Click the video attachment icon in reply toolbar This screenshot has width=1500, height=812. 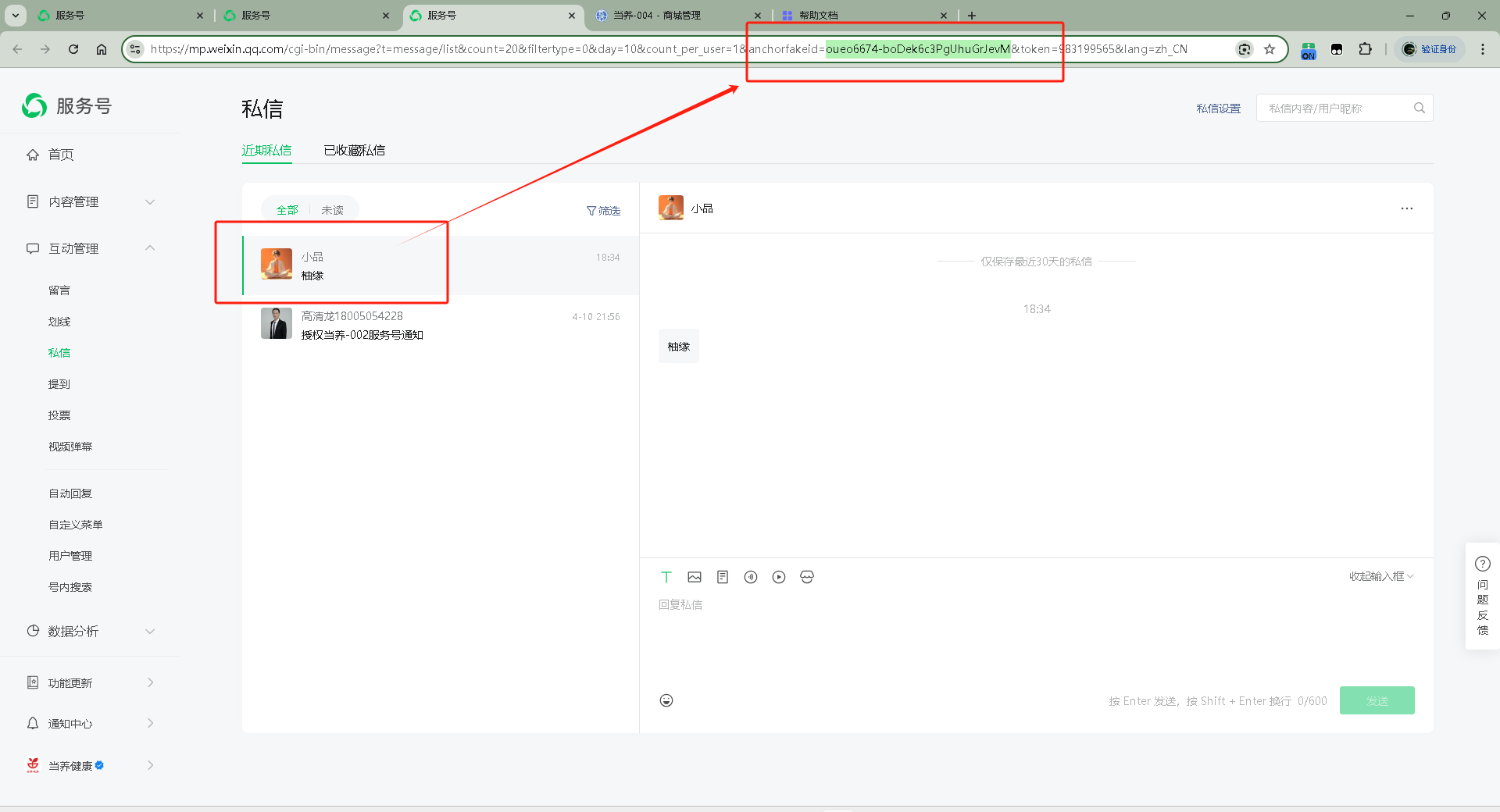pos(779,577)
